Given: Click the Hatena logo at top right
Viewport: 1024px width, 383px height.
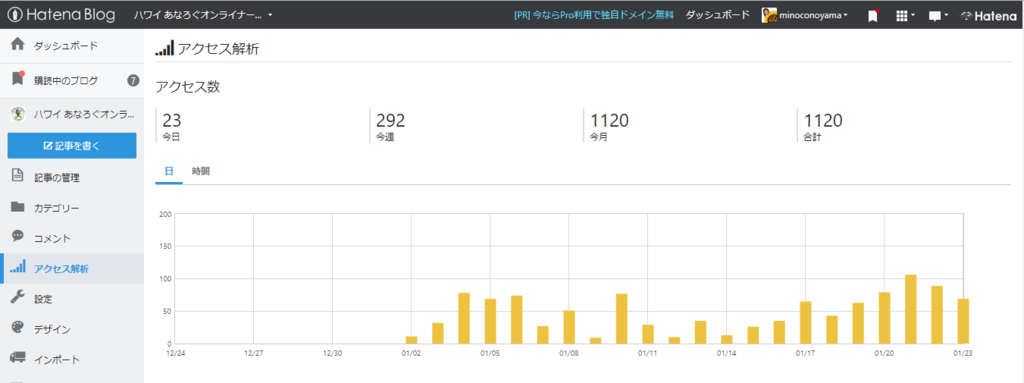Looking at the screenshot, I should coord(988,15).
